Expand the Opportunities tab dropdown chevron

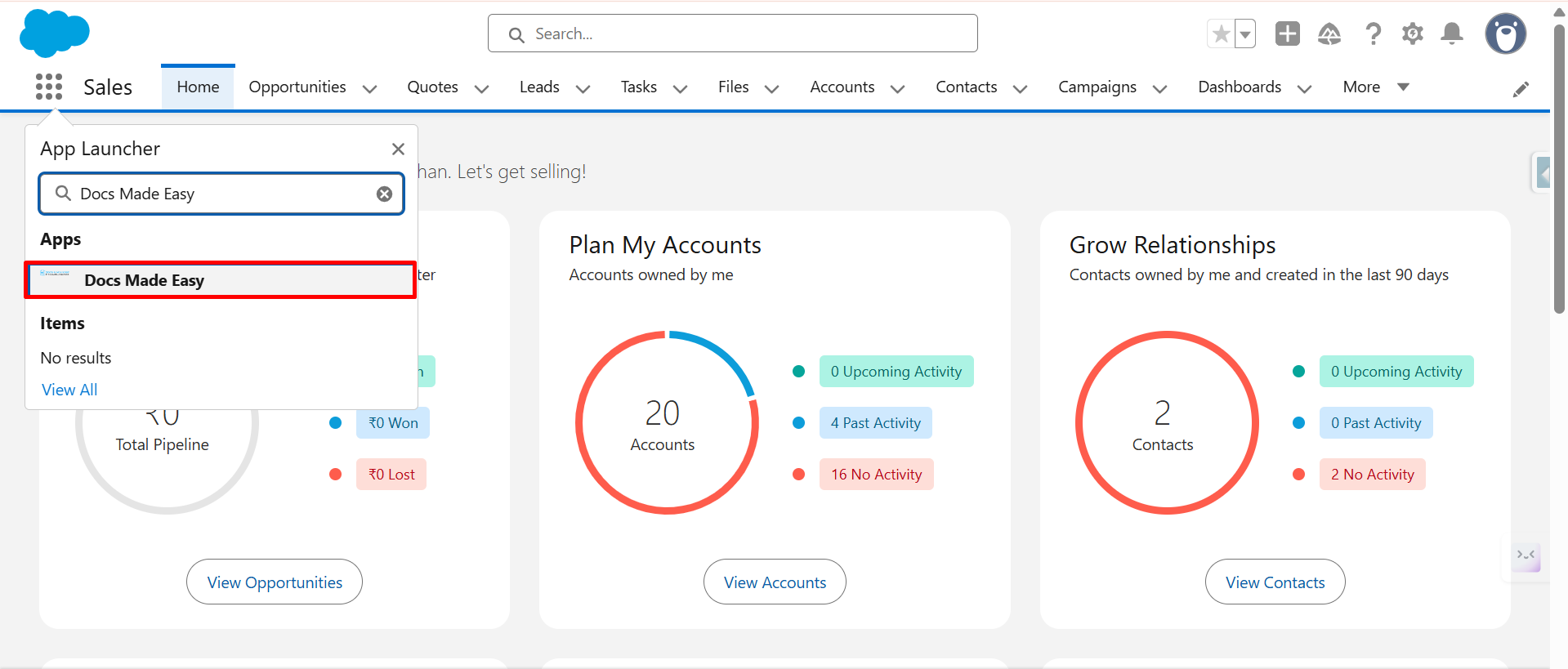[x=369, y=88]
